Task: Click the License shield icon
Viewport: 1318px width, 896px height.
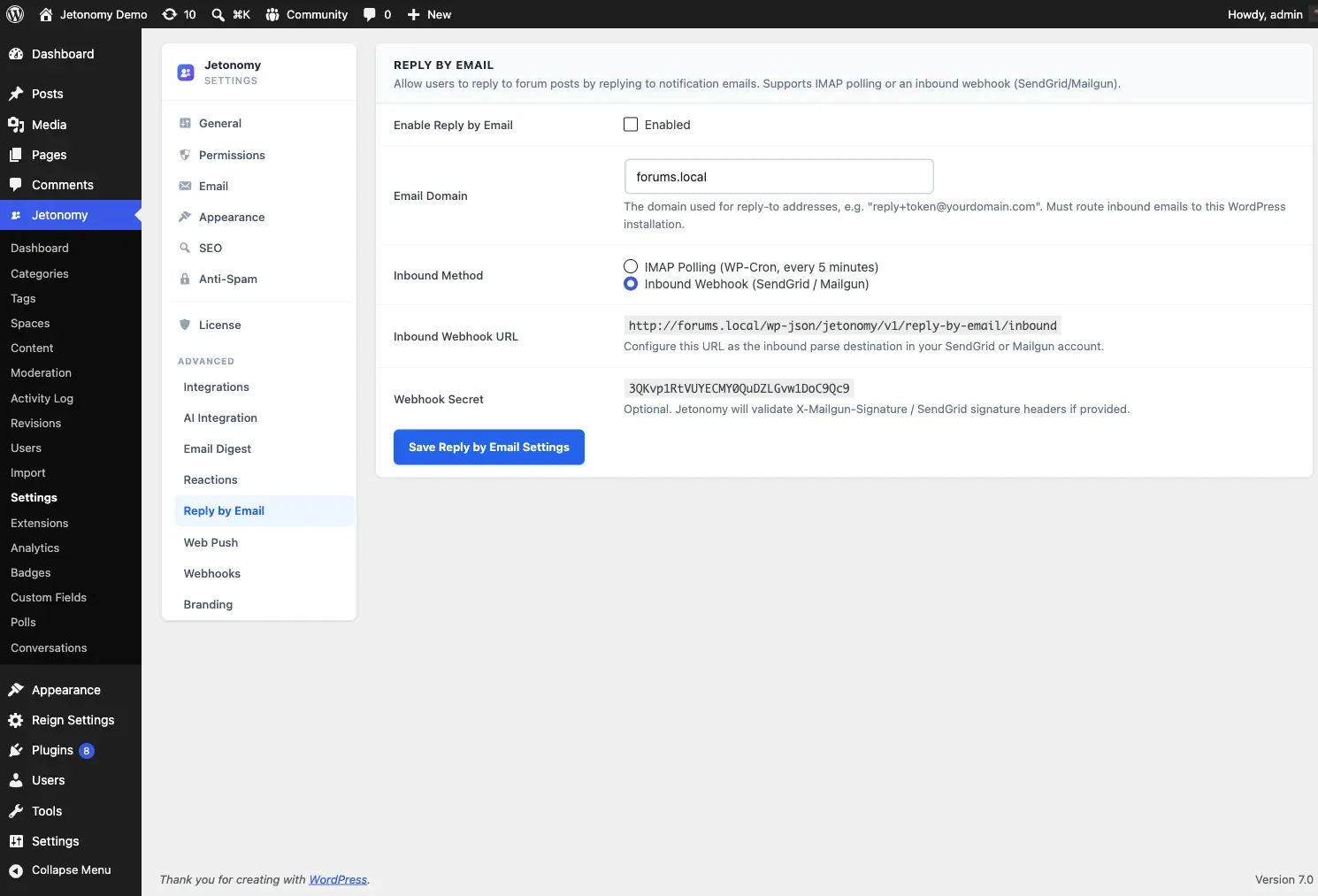Action: coord(185,325)
